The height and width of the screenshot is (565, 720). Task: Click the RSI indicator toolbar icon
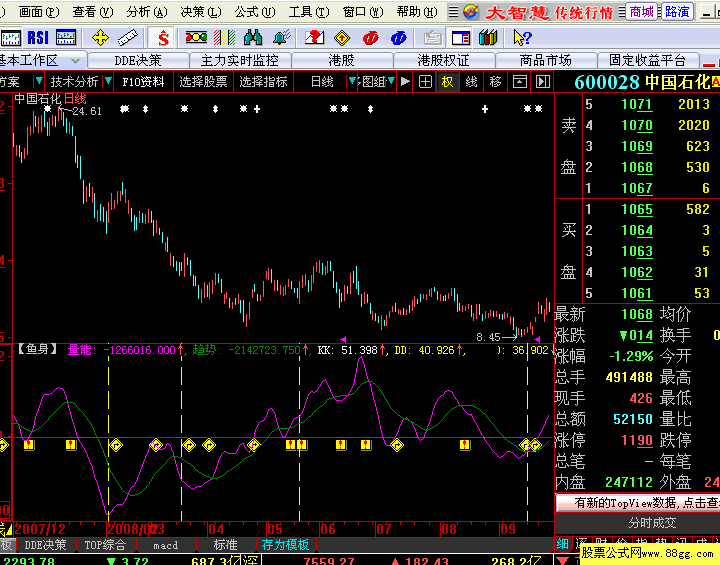click(x=38, y=38)
